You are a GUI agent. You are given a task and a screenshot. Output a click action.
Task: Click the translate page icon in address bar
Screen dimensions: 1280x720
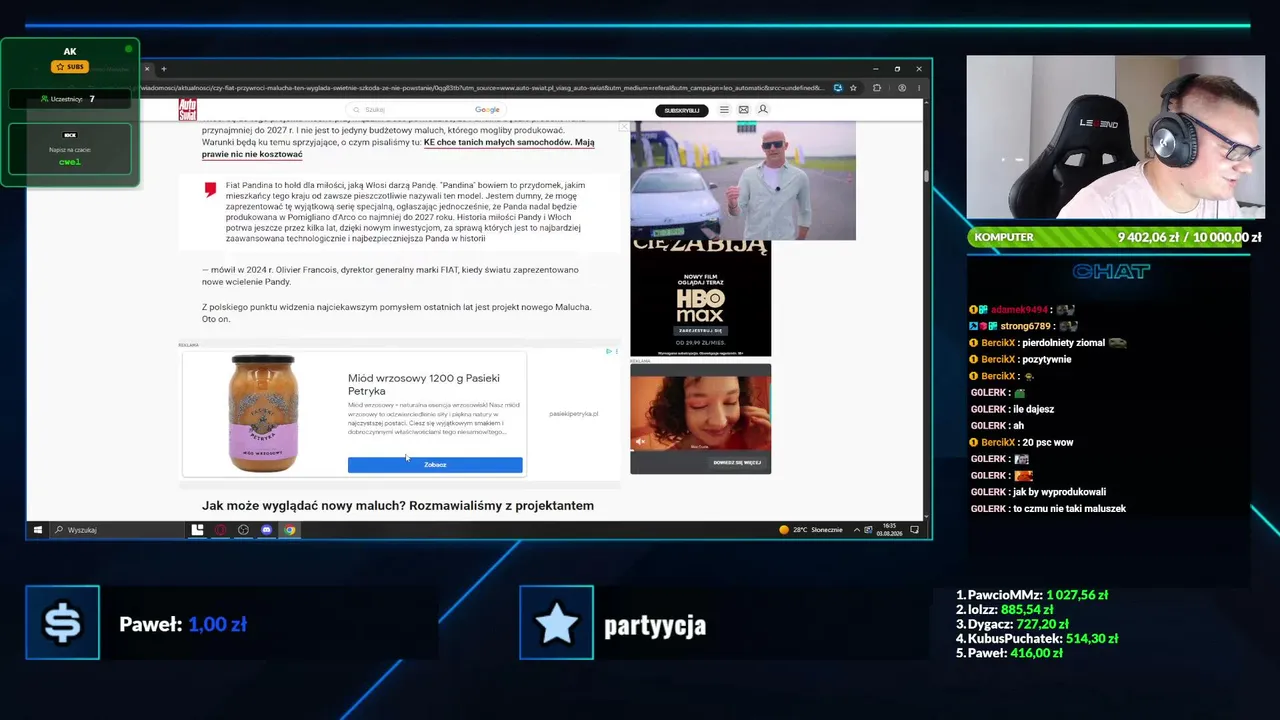[x=838, y=88]
